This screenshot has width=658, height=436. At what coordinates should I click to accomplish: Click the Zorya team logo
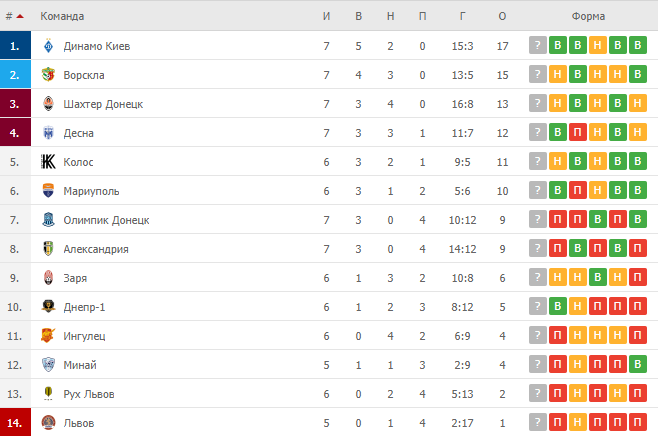click(x=48, y=278)
